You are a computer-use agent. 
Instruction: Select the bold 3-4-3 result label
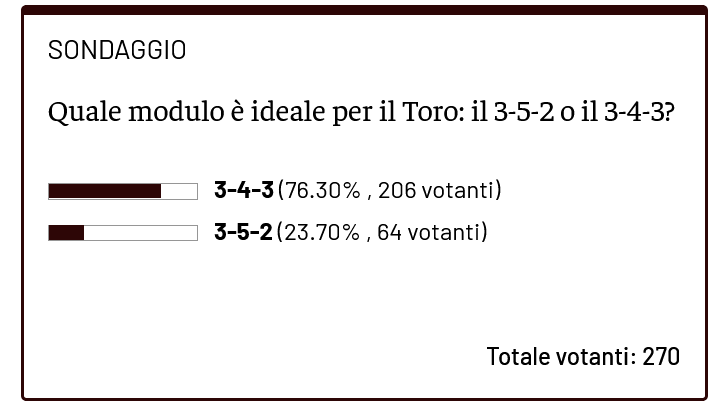(243, 190)
